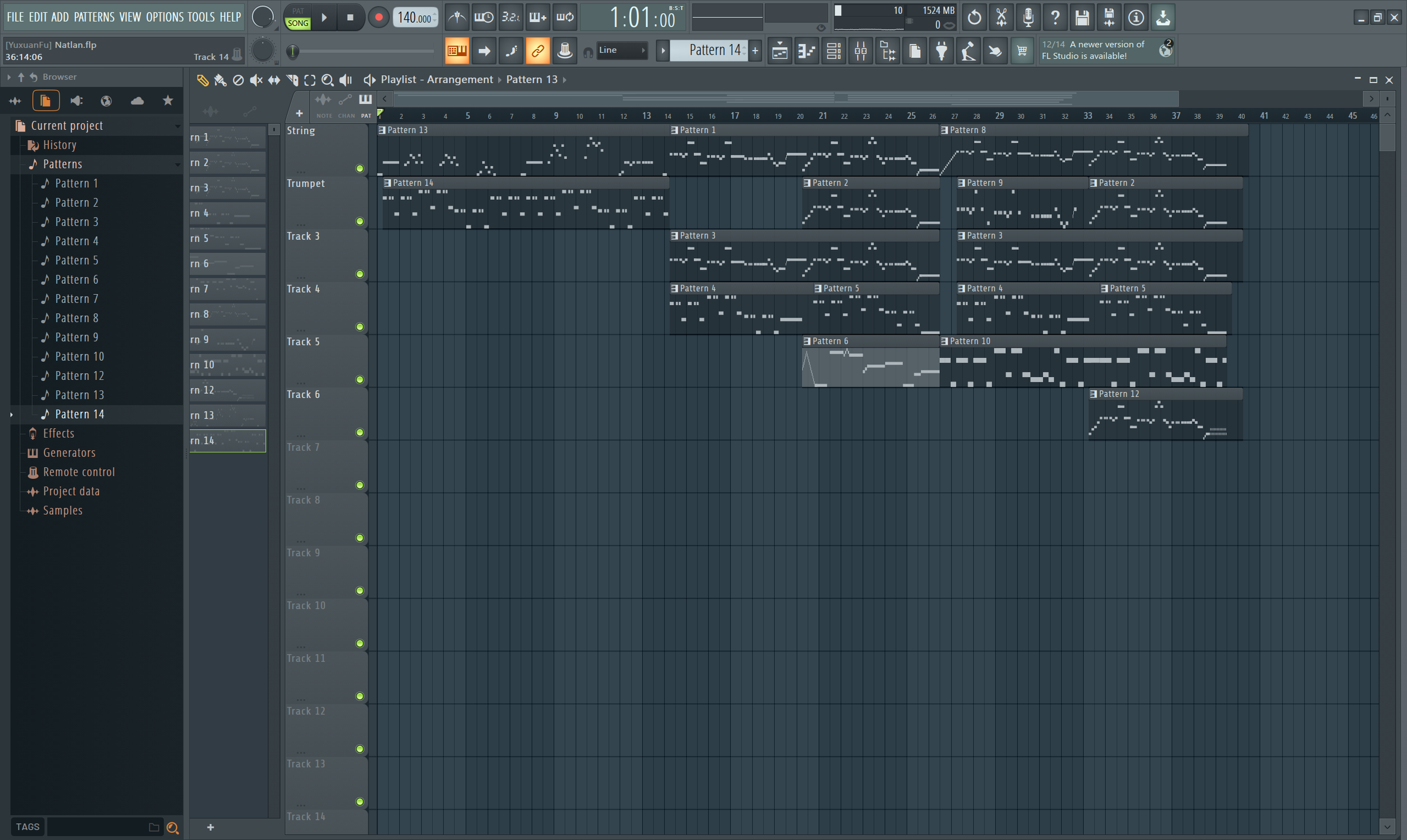
Task: Select the Paint brush tool in playlist
Action: click(221, 80)
